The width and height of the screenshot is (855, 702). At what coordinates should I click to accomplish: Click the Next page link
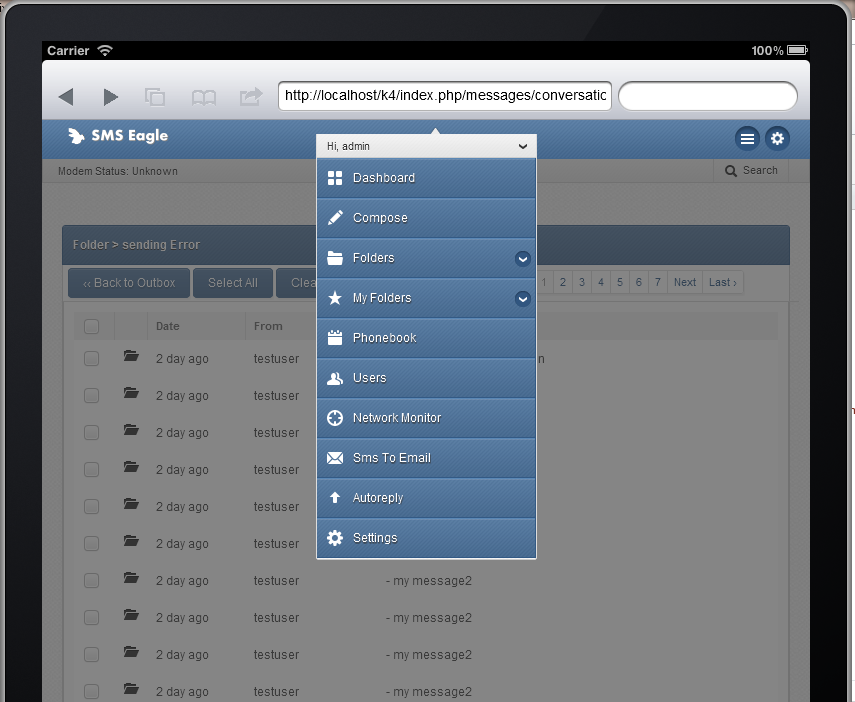coord(685,282)
